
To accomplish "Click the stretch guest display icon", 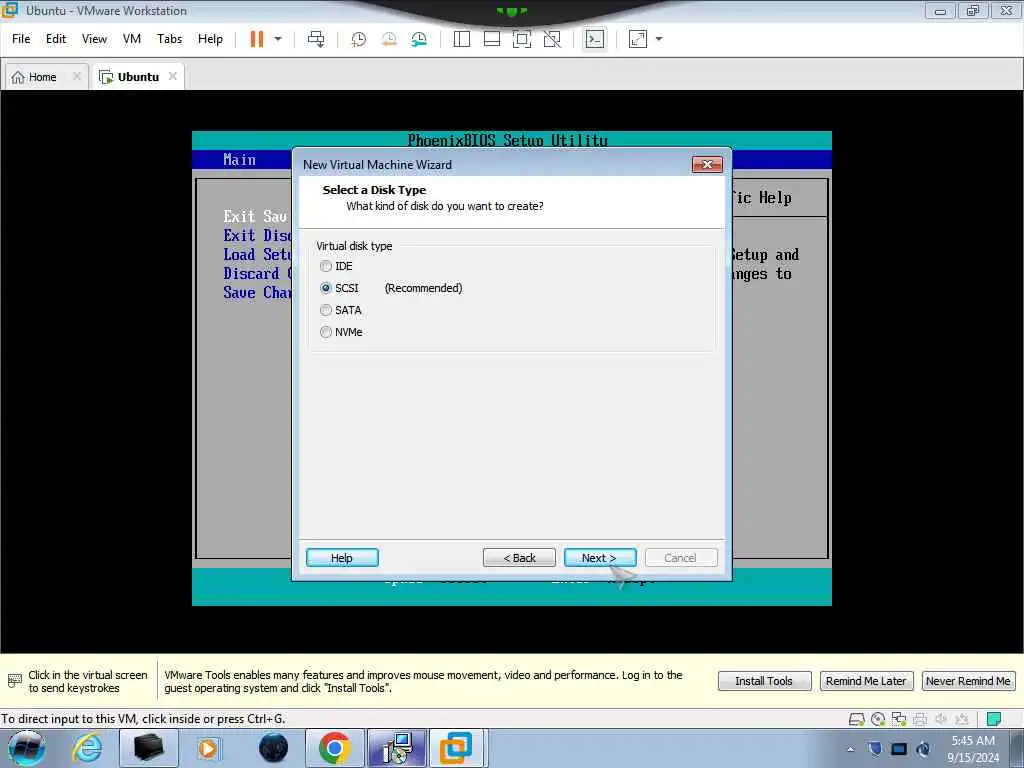I will (x=637, y=39).
